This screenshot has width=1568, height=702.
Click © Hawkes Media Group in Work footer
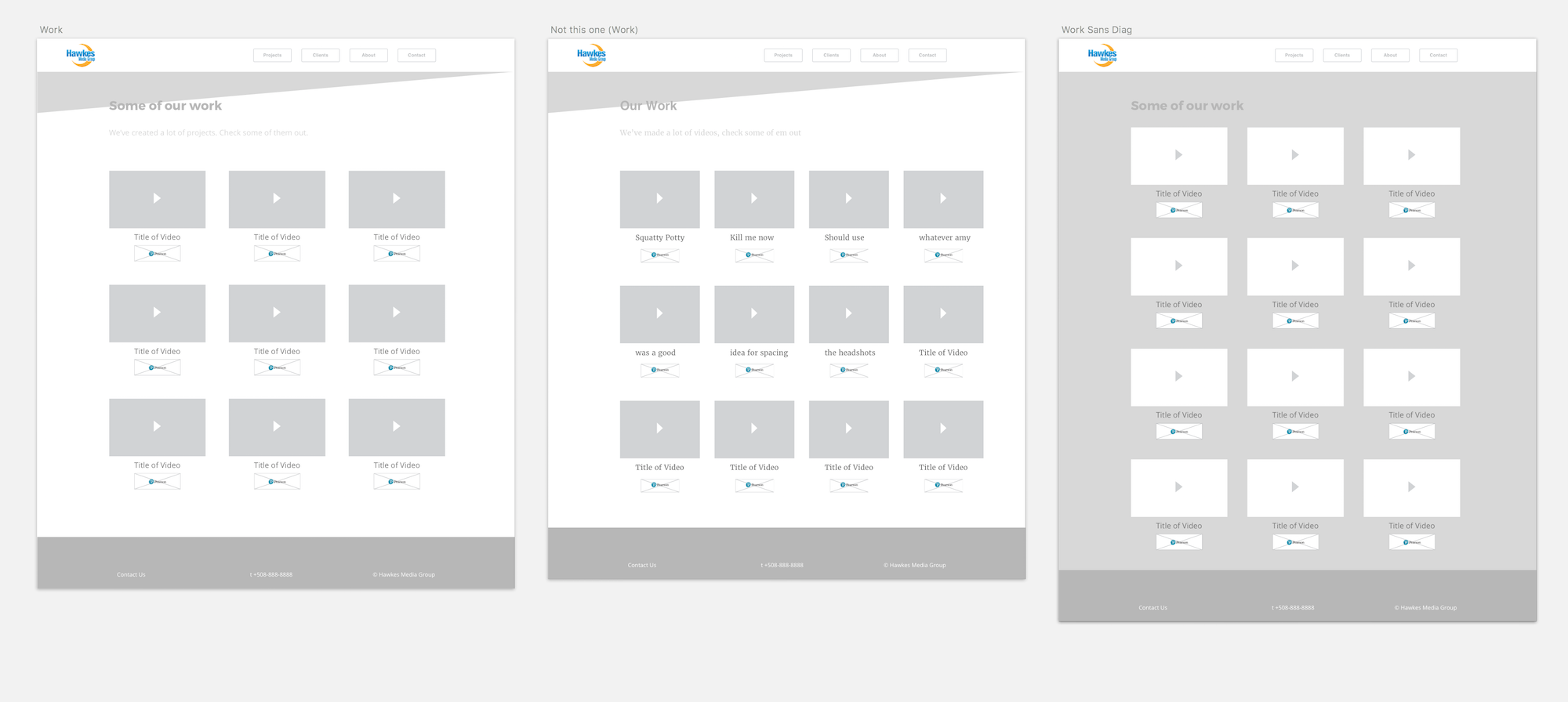click(404, 574)
